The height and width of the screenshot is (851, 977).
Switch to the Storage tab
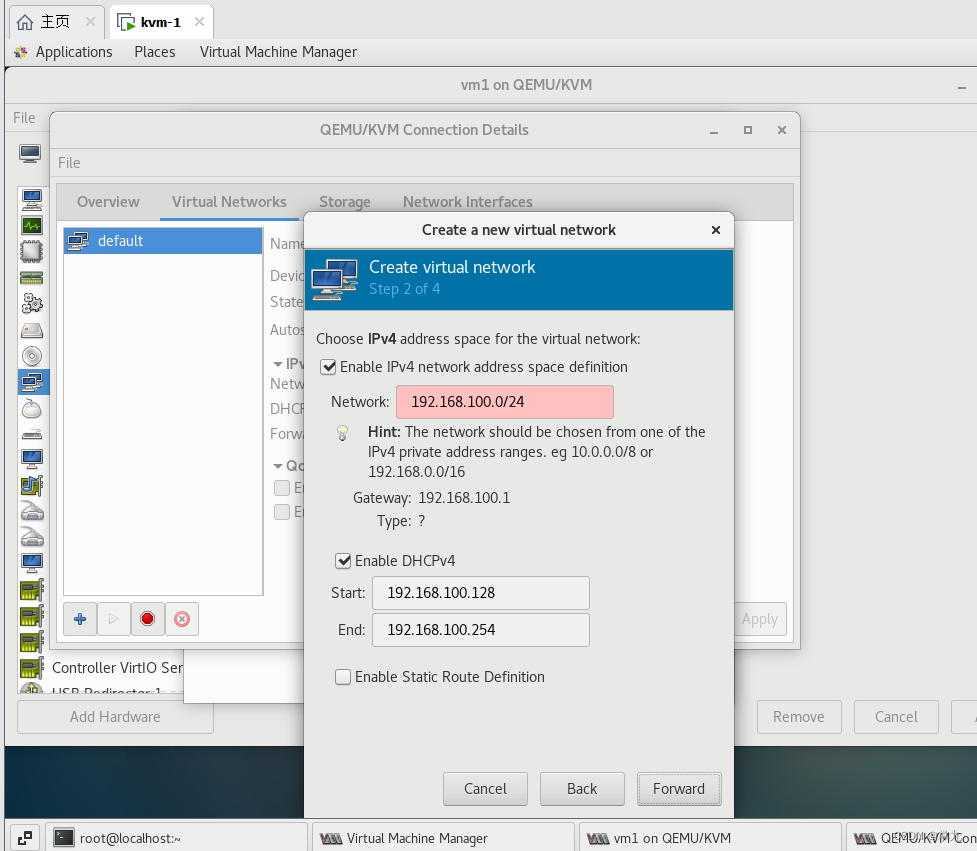345,202
